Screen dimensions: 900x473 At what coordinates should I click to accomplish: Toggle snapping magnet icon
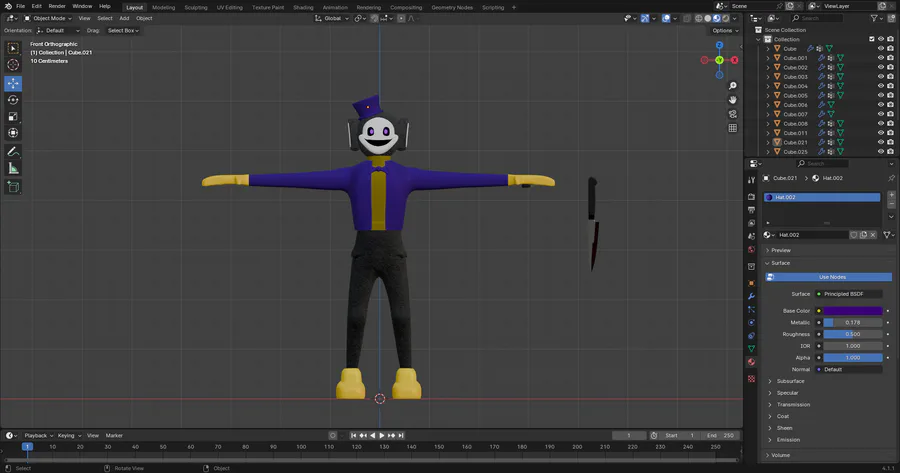pos(374,18)
